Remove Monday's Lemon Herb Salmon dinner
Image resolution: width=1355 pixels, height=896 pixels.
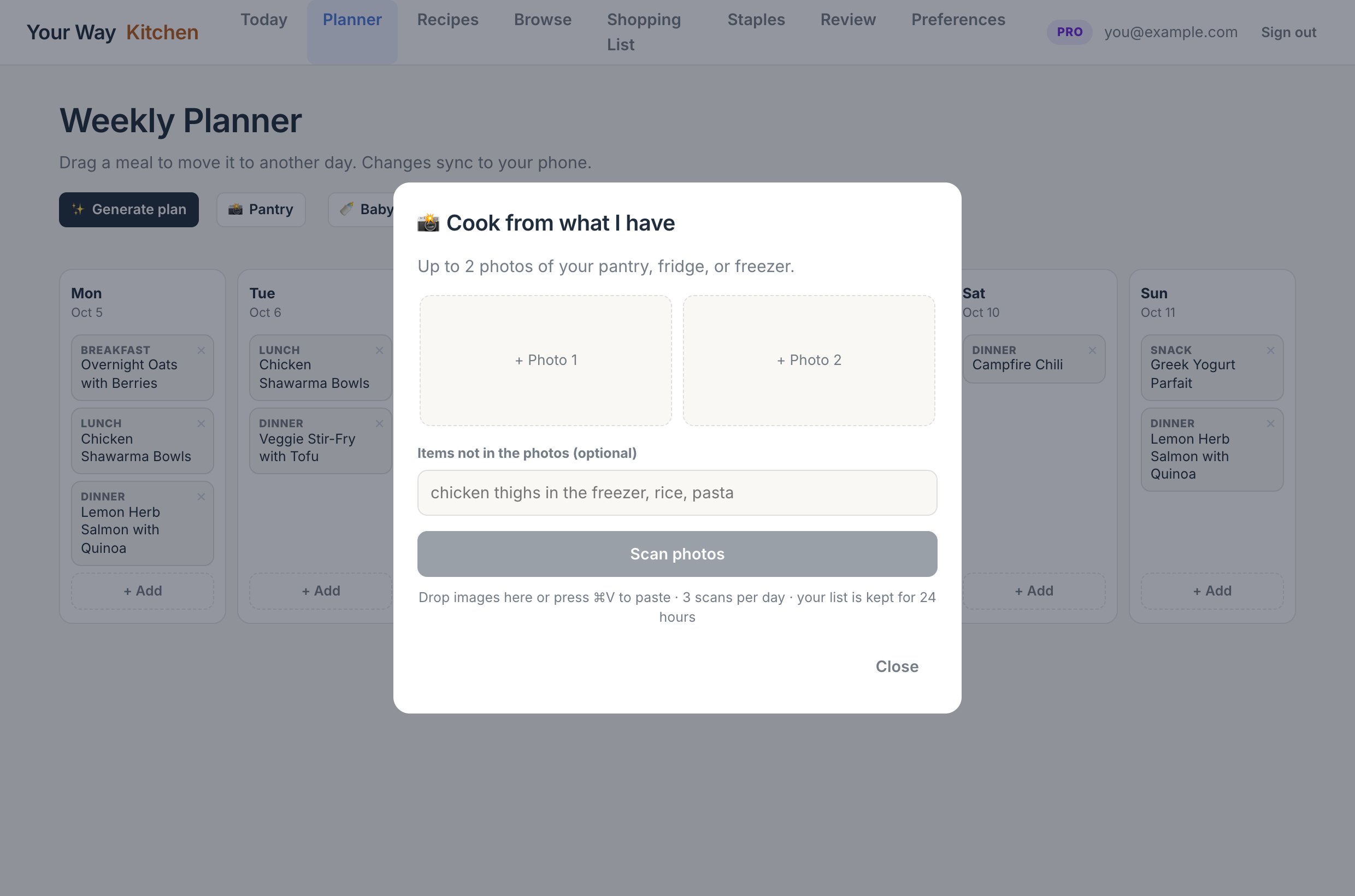201,497
